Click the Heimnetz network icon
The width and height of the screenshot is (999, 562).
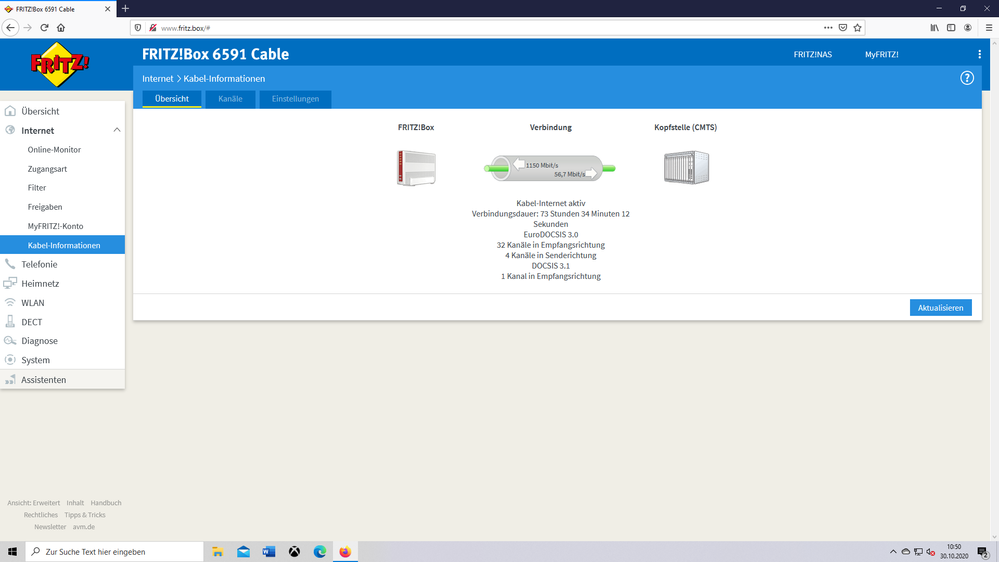(x=10, y=283)
